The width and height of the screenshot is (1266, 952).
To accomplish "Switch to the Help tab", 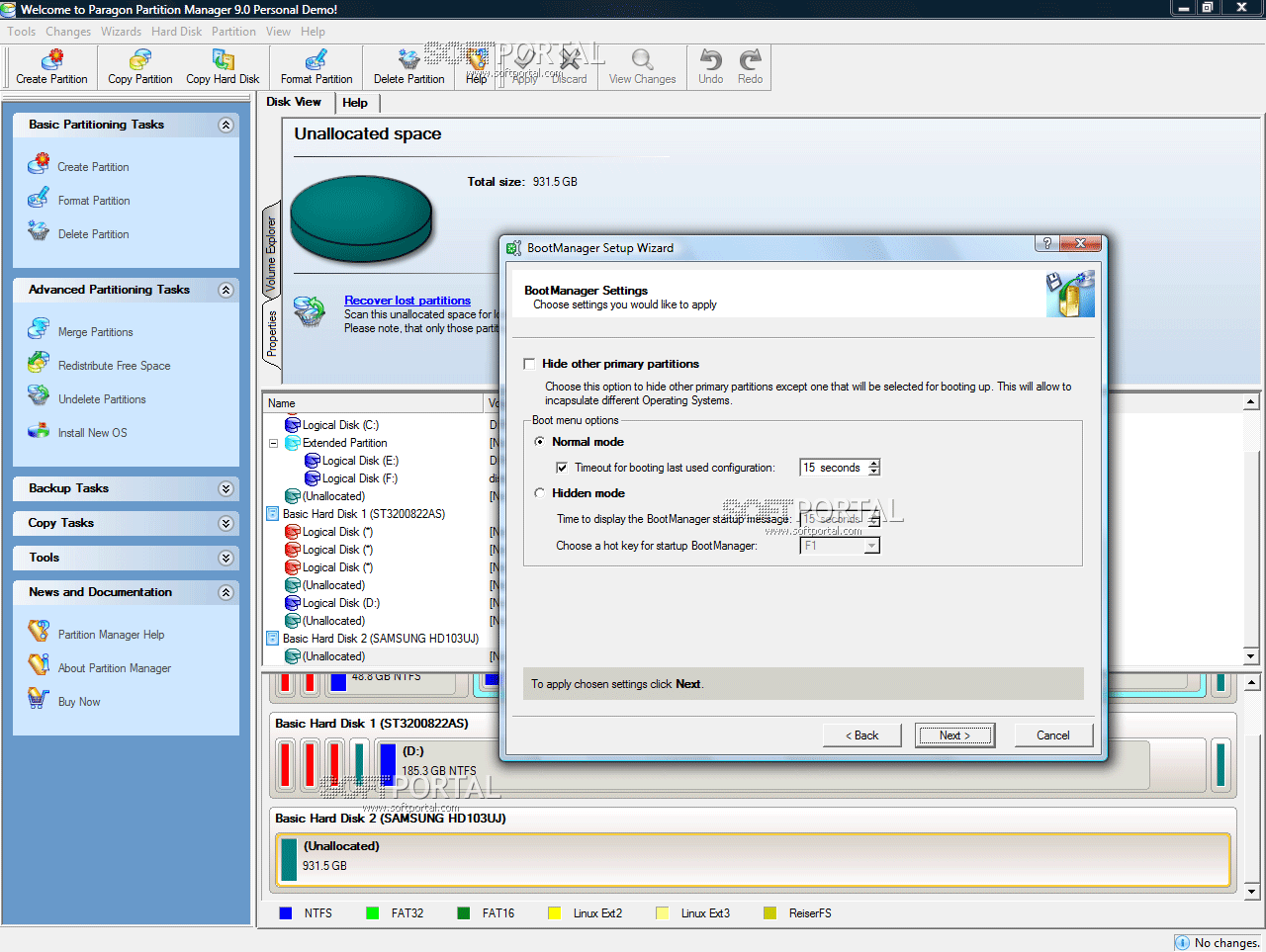I will tap(355, 103).
